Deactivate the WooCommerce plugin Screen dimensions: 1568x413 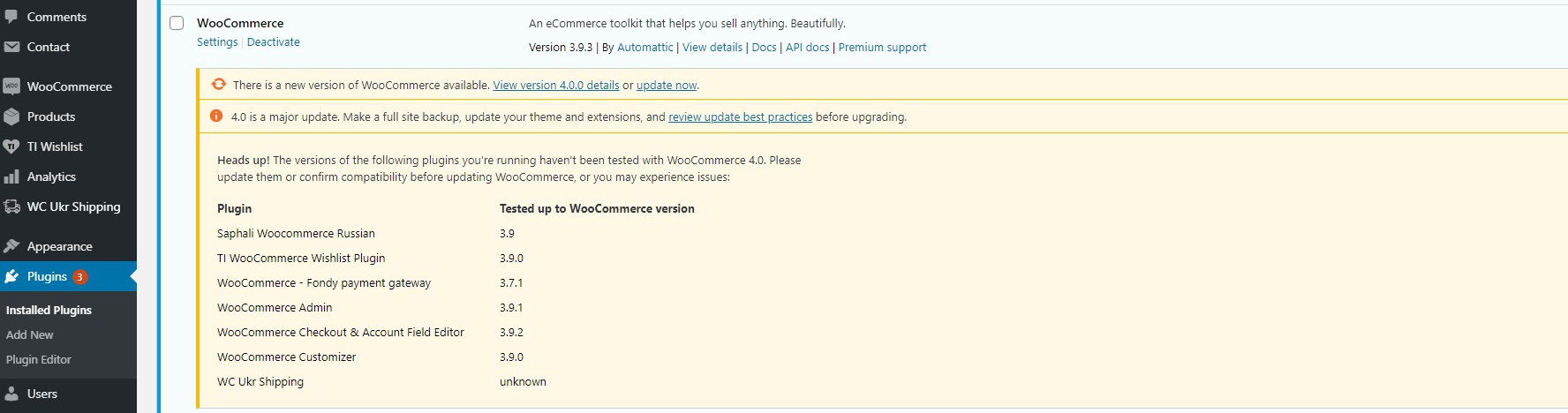pyautogui.click(x=274, y=41)
